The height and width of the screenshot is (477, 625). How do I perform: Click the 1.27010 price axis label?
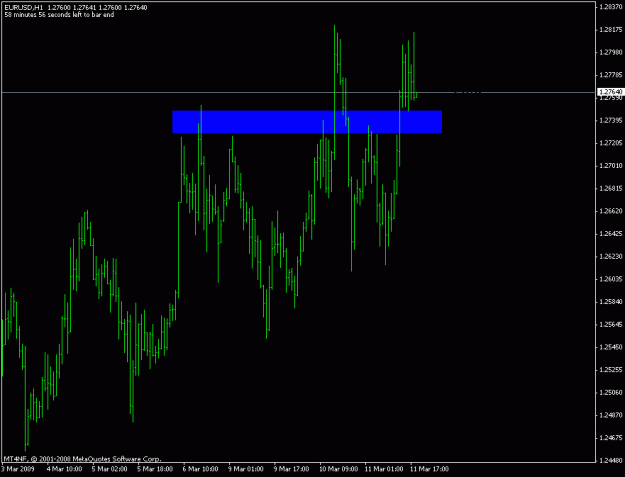pyautogui.click(x=611, y=166)
